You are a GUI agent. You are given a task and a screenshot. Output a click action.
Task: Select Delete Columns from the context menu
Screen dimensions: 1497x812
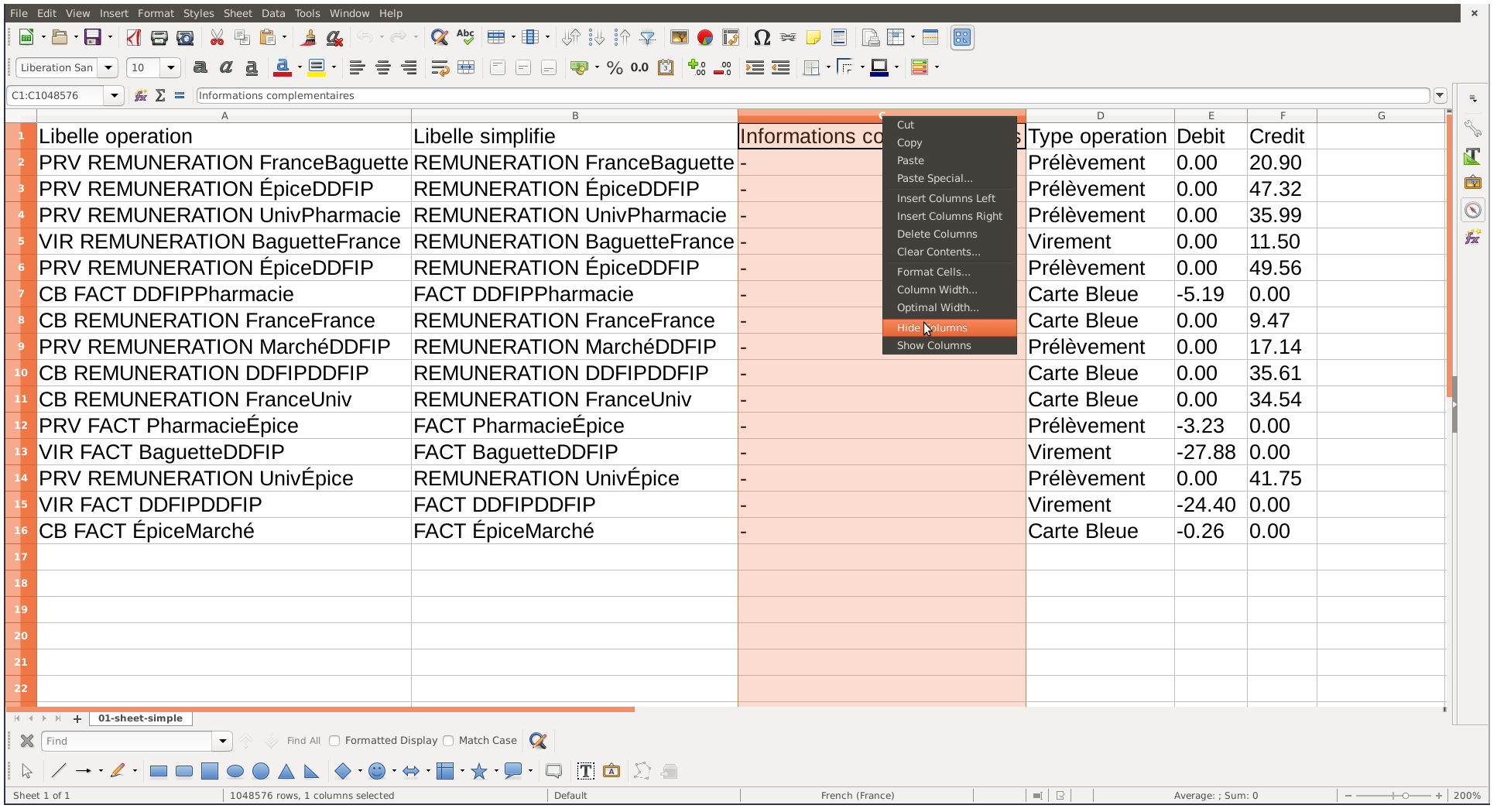tap(937, 234)
